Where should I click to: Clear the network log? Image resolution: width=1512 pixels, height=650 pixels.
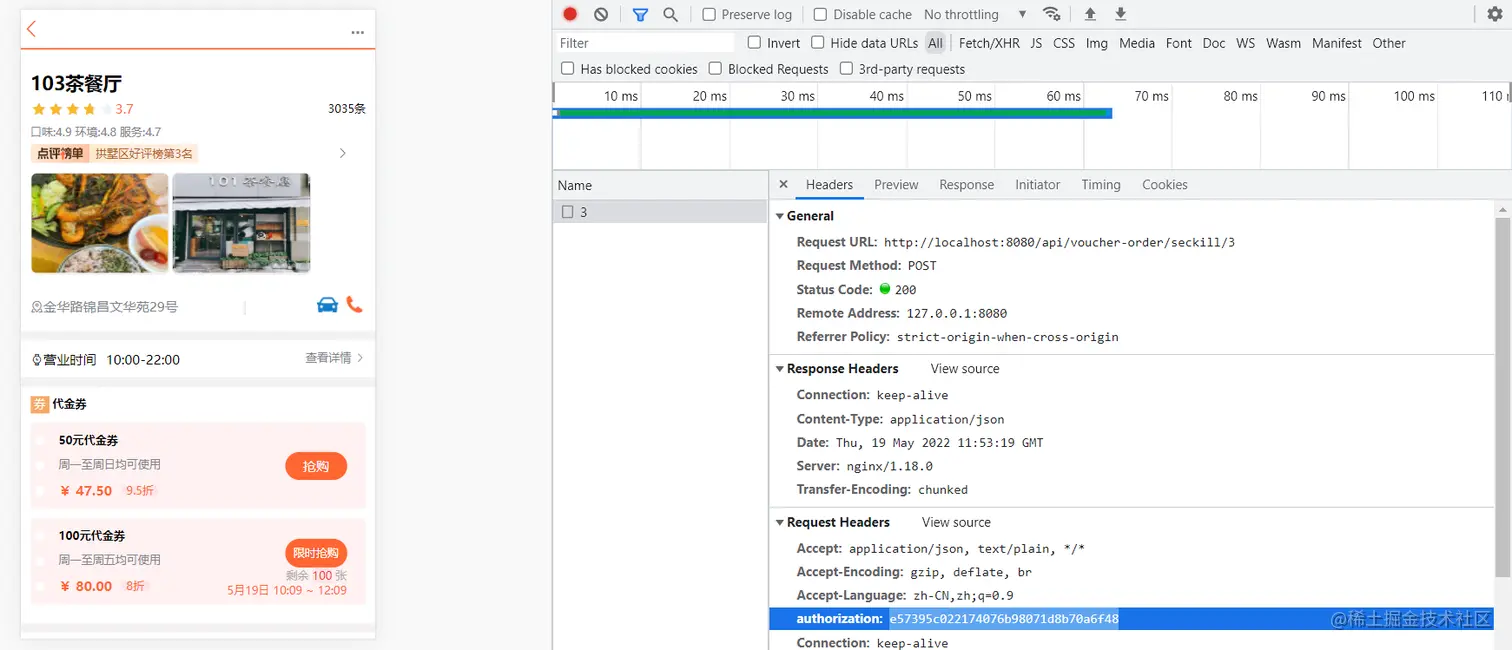(601, 14)
